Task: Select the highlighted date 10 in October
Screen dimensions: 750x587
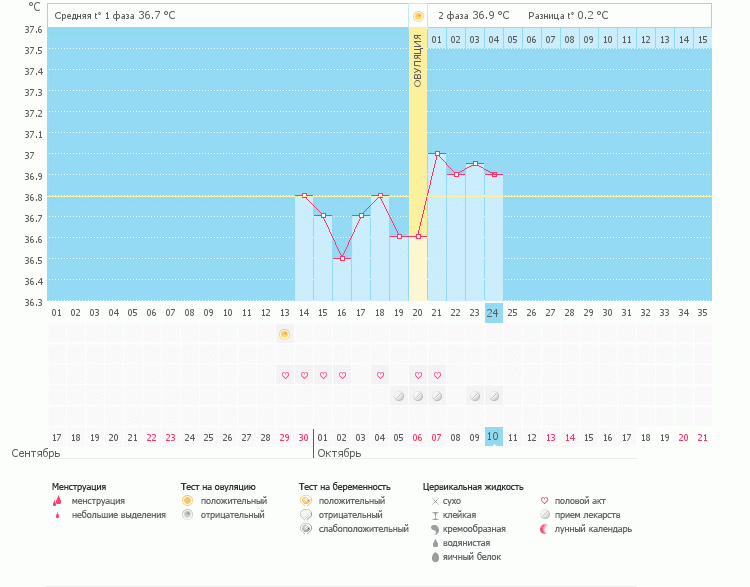Action: point(493,437)
